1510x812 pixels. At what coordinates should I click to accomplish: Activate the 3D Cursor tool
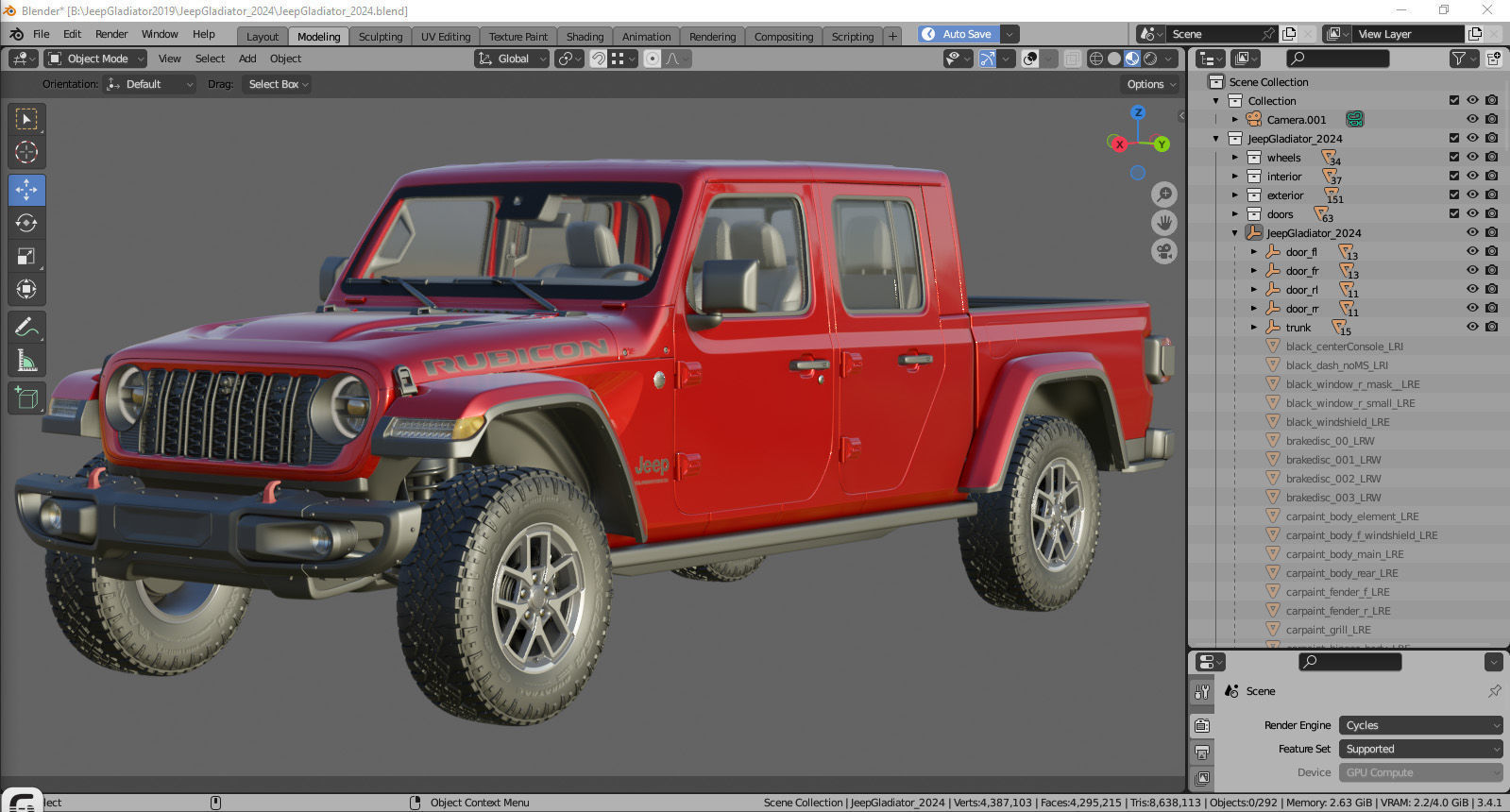pos(26,152)
